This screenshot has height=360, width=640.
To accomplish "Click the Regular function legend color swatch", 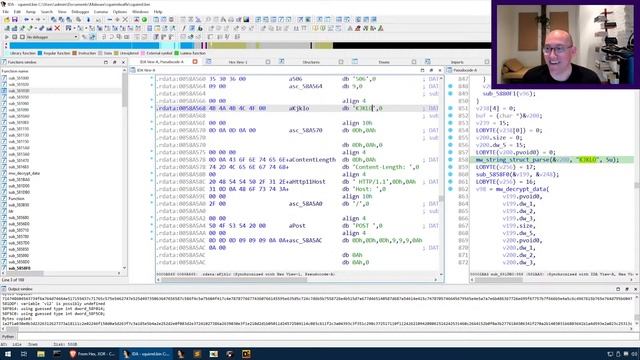I will 40,53.
